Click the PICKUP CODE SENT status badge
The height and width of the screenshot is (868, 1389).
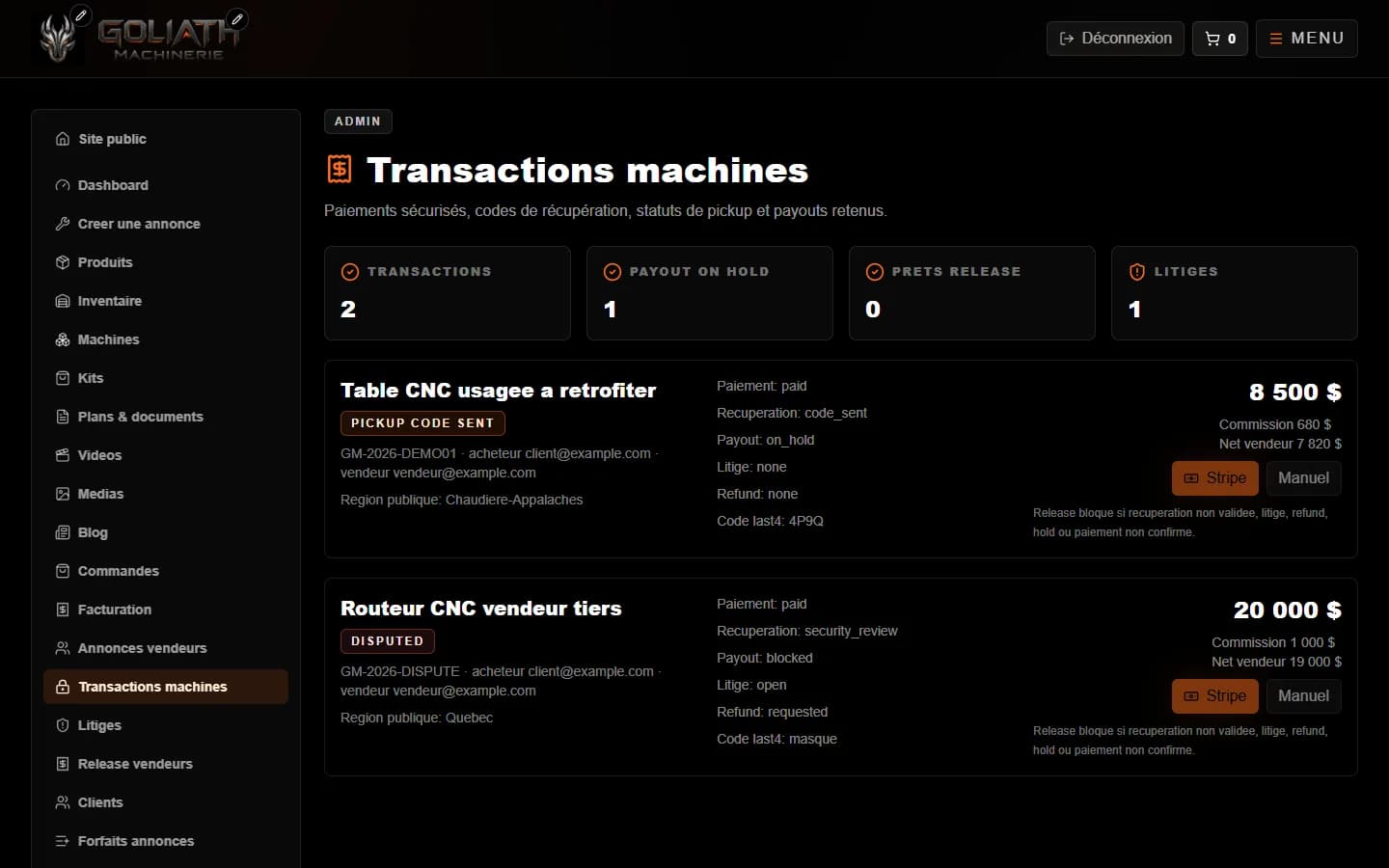(x=422, y=423)
